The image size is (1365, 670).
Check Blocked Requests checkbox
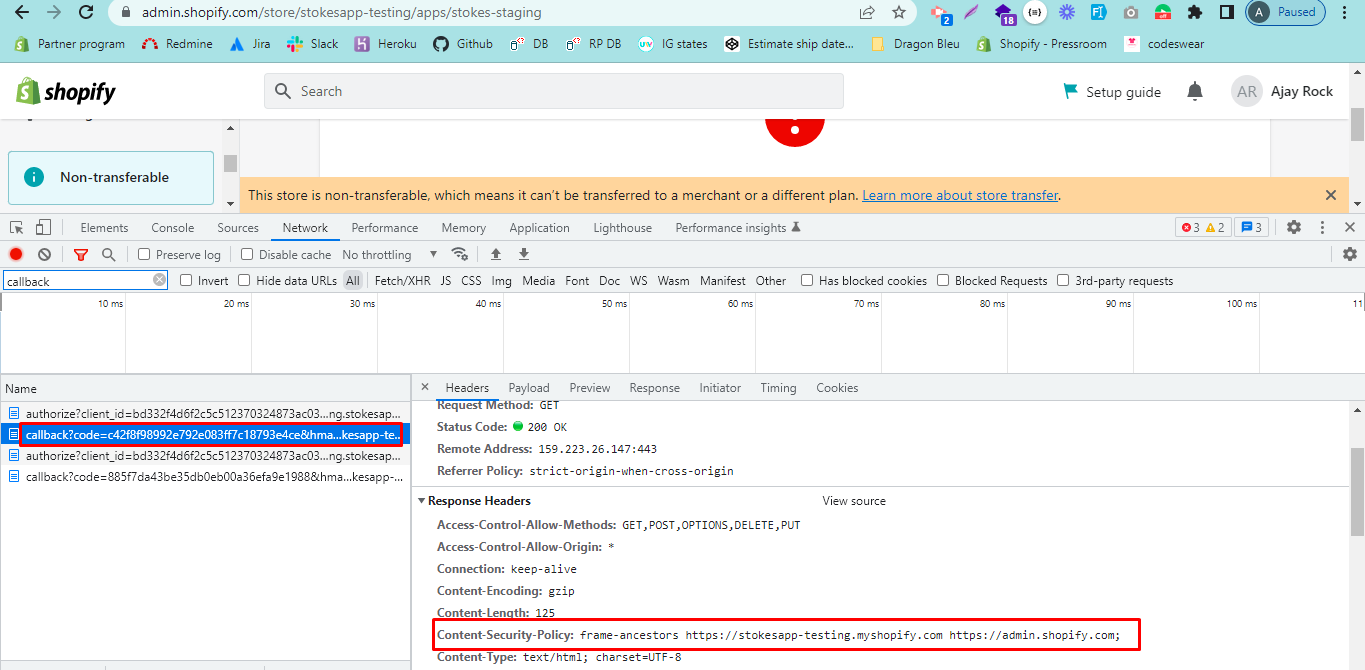(943, 281)
